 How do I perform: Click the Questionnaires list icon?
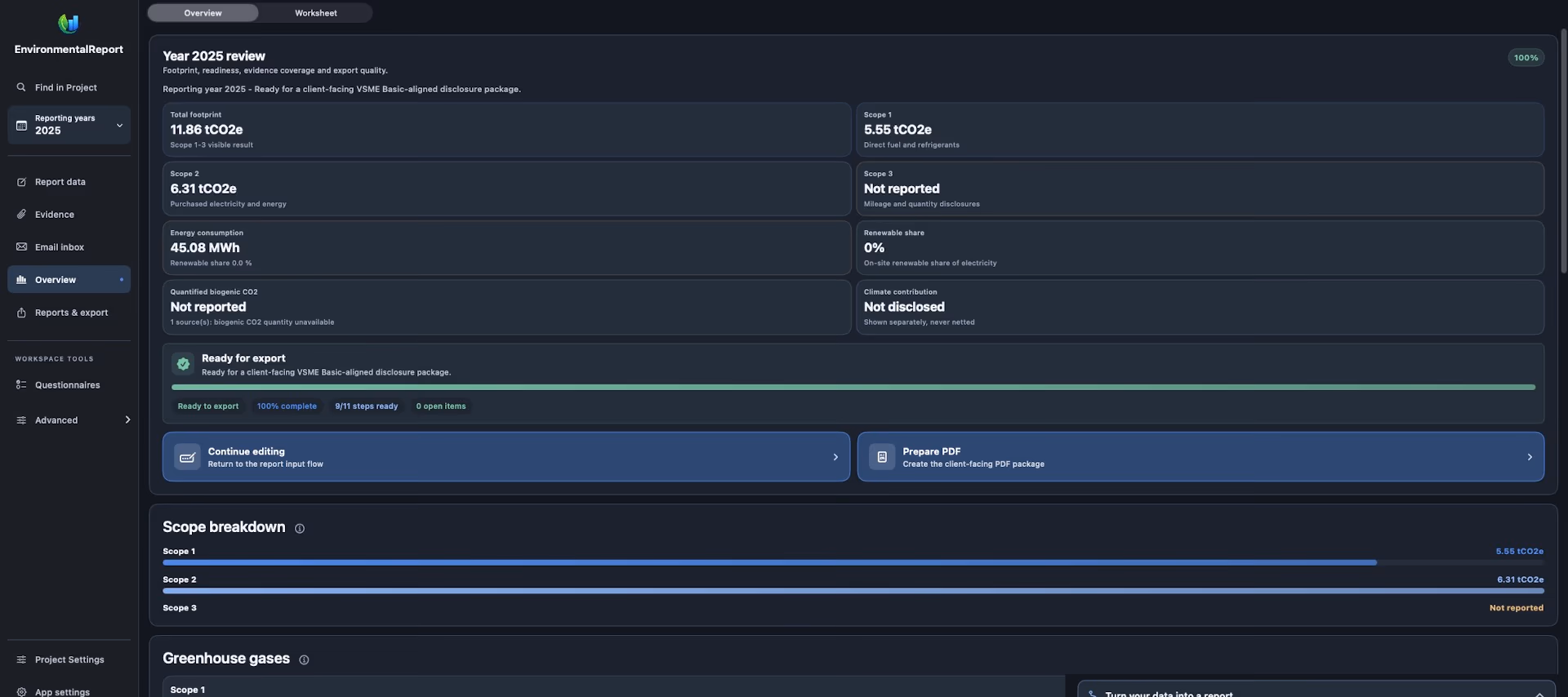click(21, 385)
